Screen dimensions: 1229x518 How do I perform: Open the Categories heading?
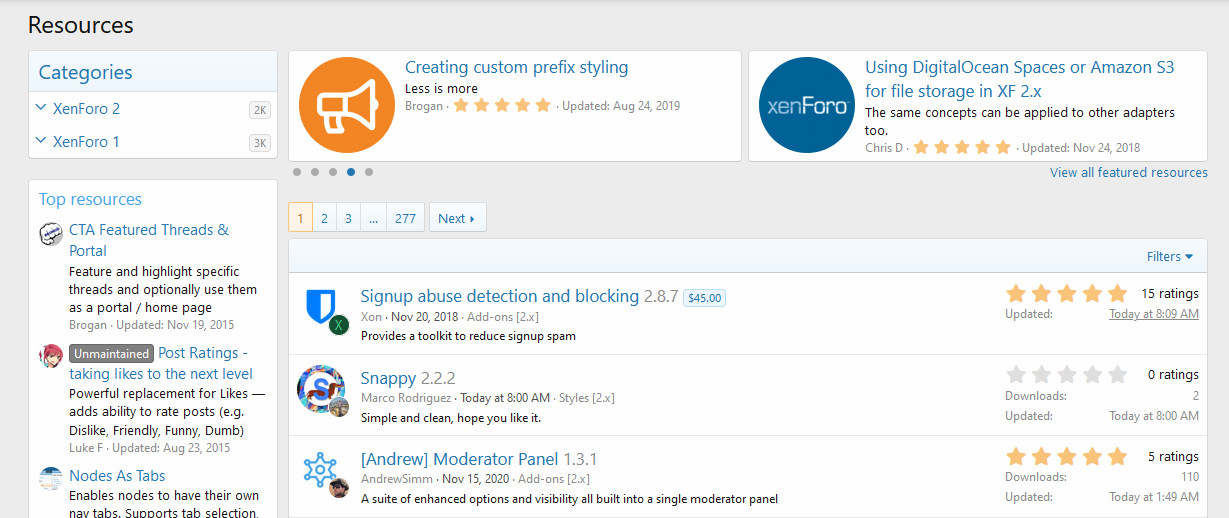click(x=85, y=72)
